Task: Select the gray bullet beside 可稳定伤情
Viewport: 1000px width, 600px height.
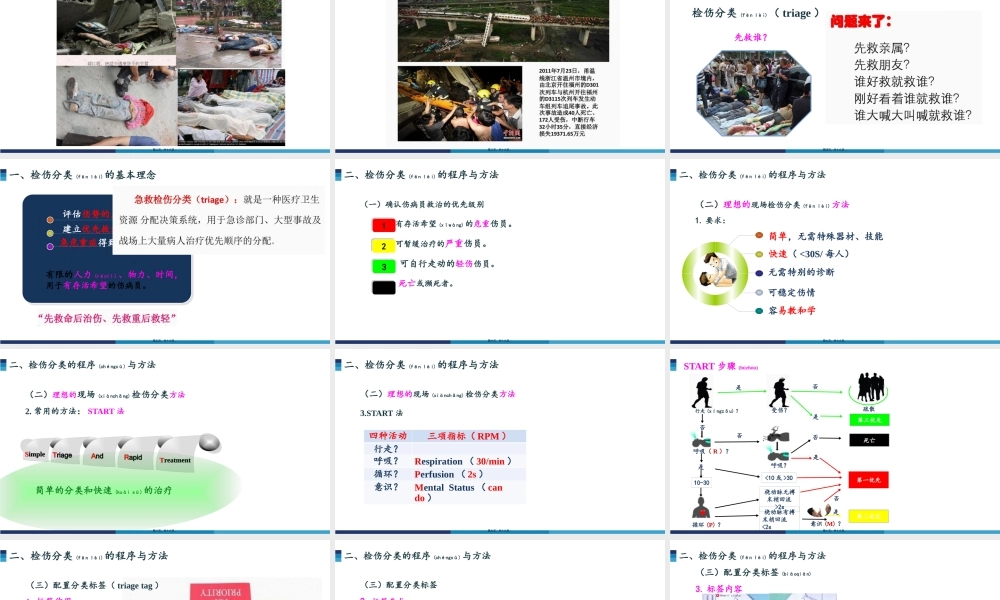Action: [x=758, y=292]
